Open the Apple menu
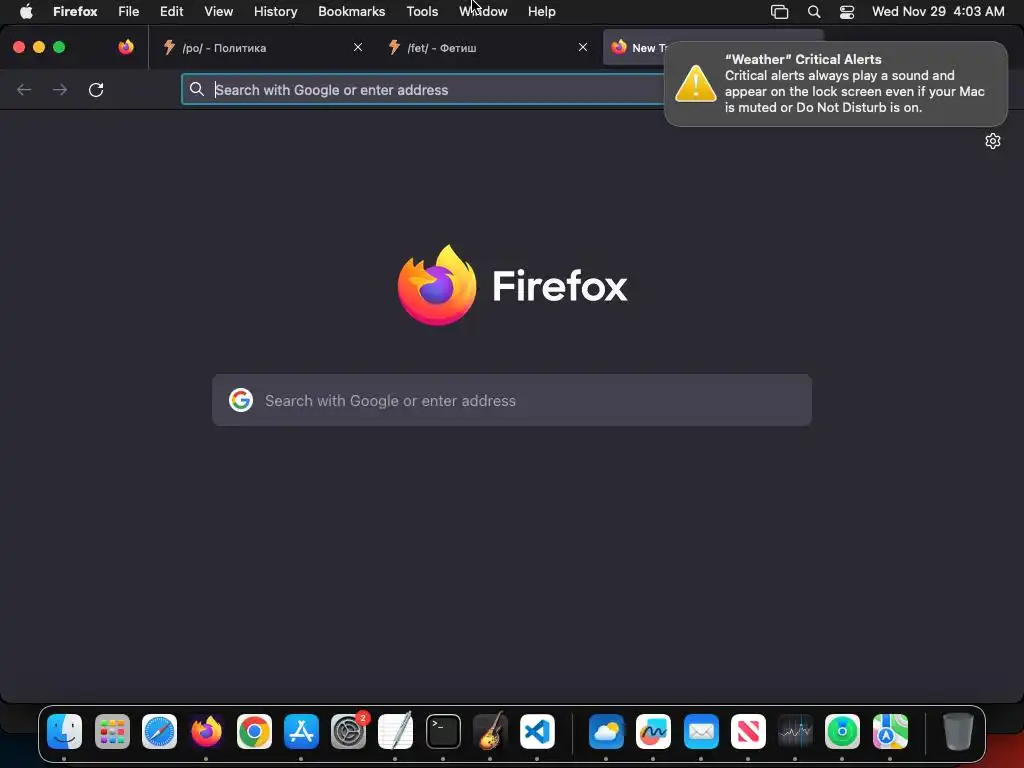Viewport: 1024px width, 768px height. (x=26, y=12)
